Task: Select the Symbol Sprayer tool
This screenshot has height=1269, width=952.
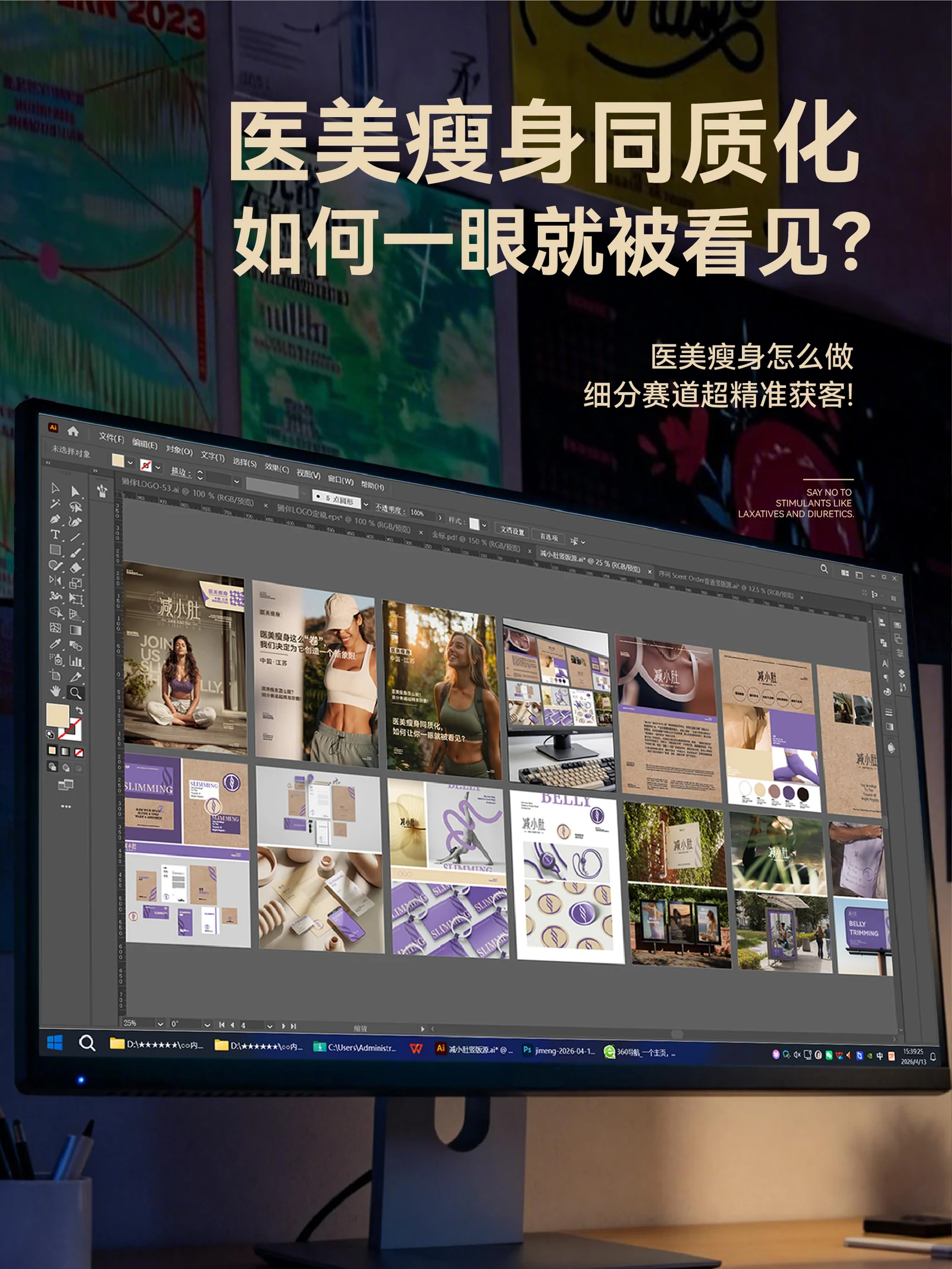Action: (56, 659)
